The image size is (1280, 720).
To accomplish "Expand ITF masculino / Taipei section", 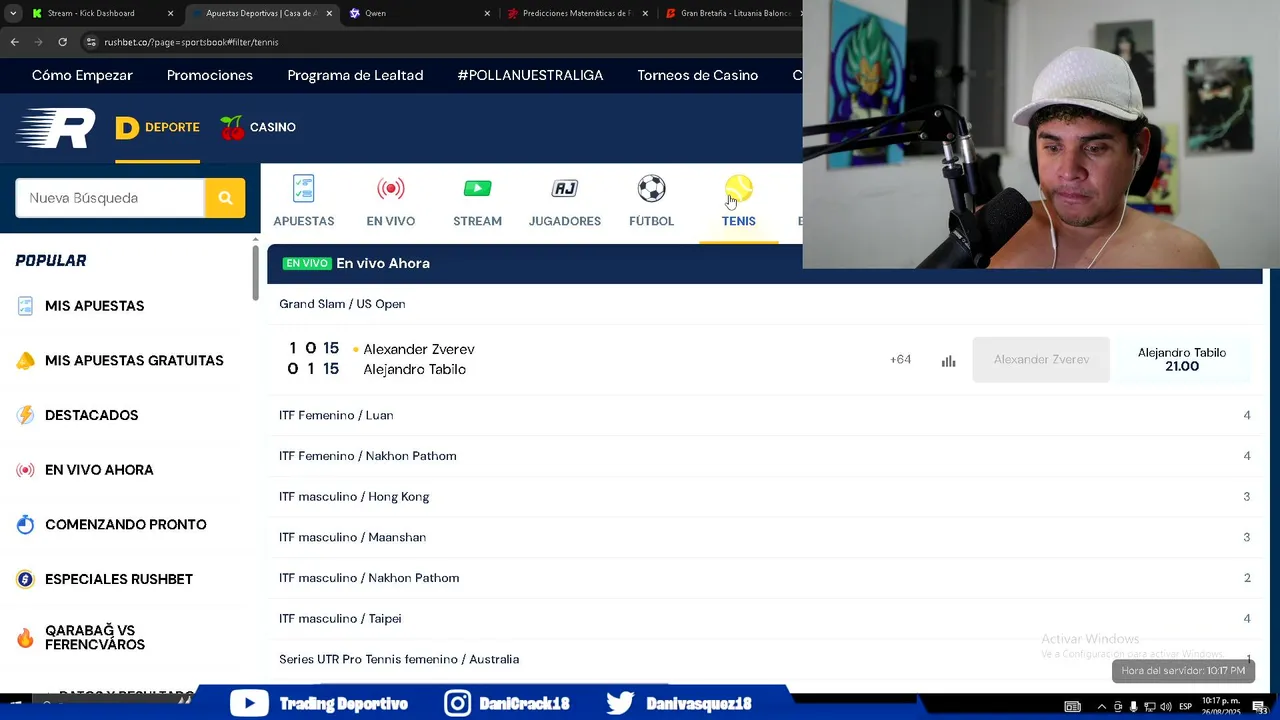I will click(764, 619).
